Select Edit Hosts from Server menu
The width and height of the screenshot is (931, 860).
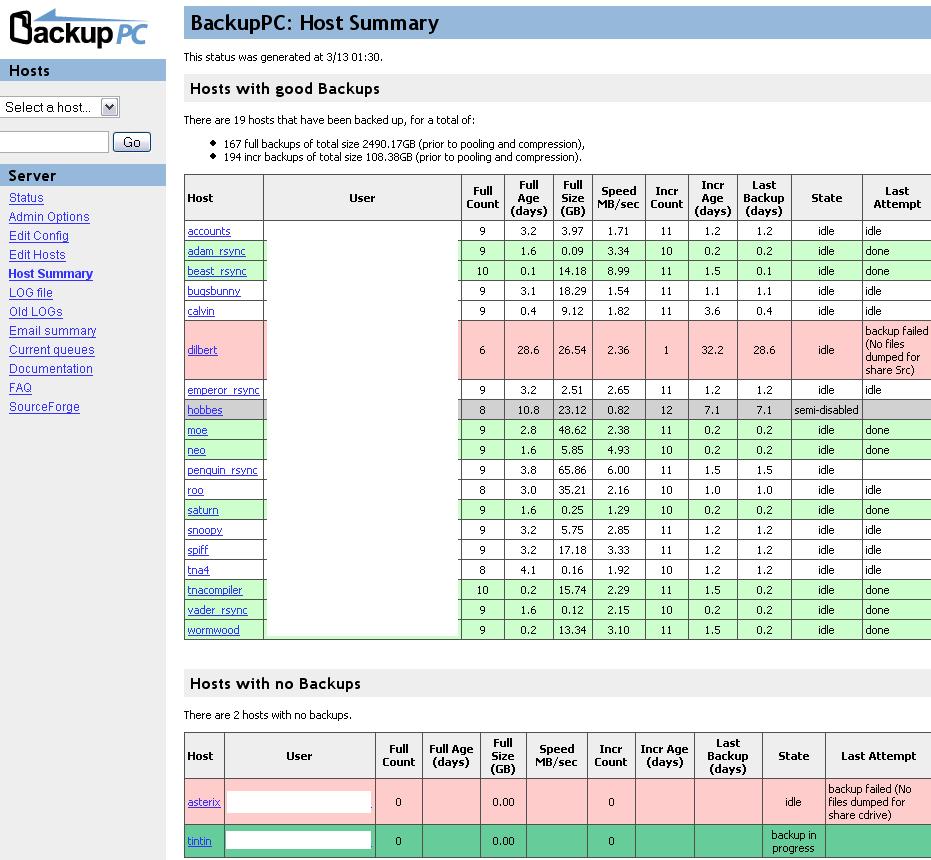coord(37,255)
